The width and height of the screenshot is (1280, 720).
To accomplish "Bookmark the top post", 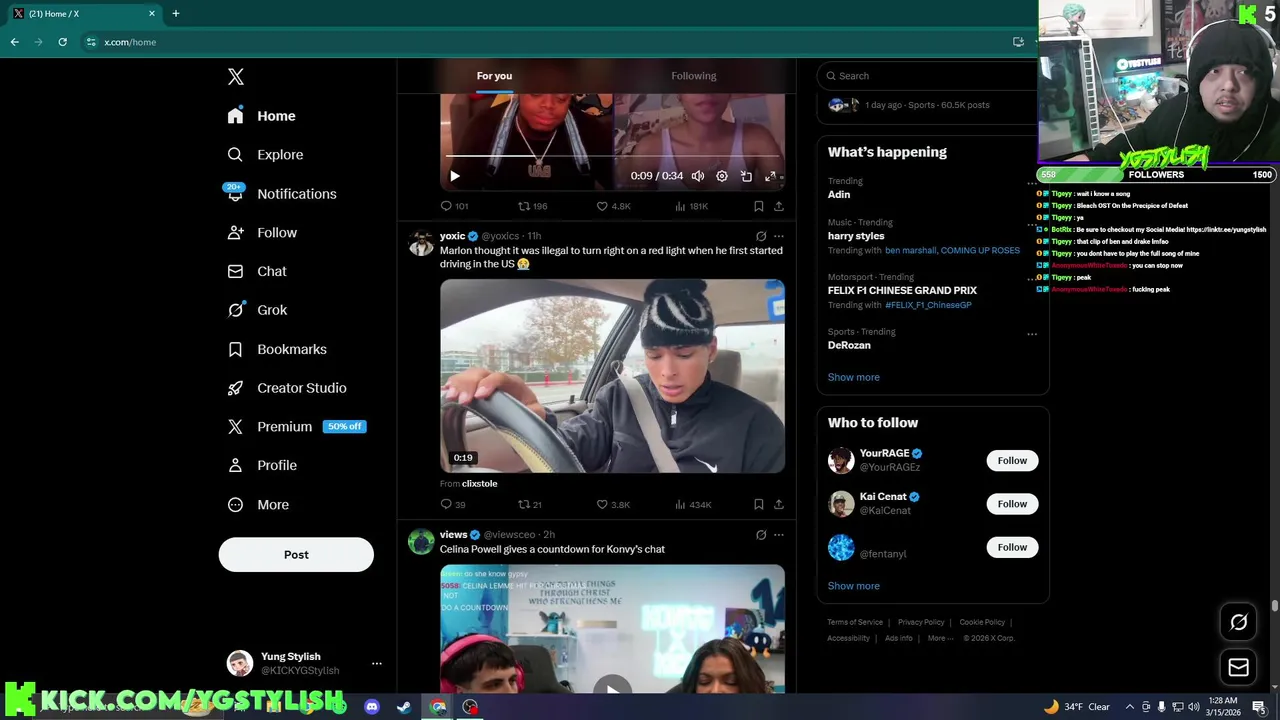I will click(759, 206).
